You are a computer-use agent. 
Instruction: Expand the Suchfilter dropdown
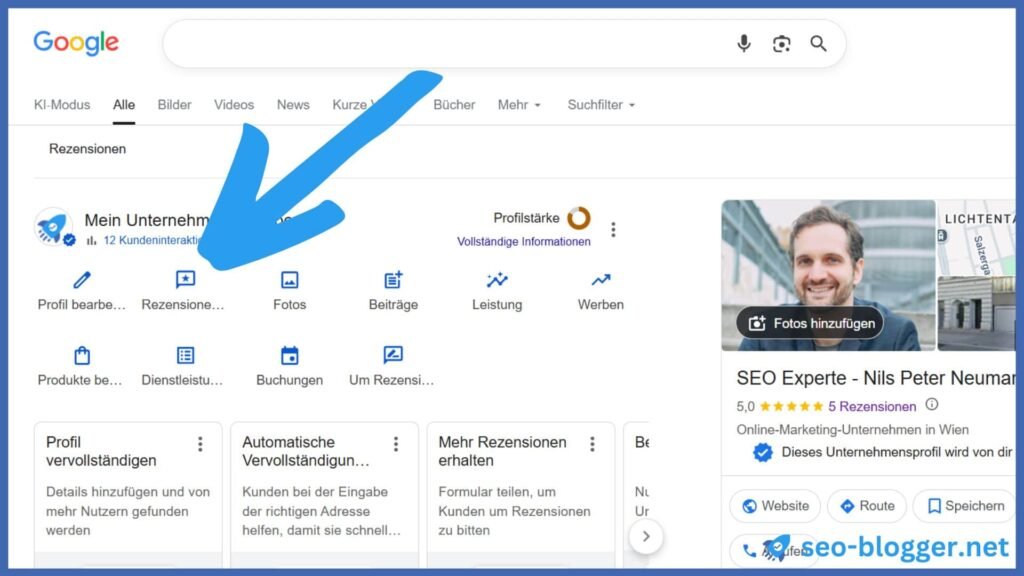coord(601,105)
